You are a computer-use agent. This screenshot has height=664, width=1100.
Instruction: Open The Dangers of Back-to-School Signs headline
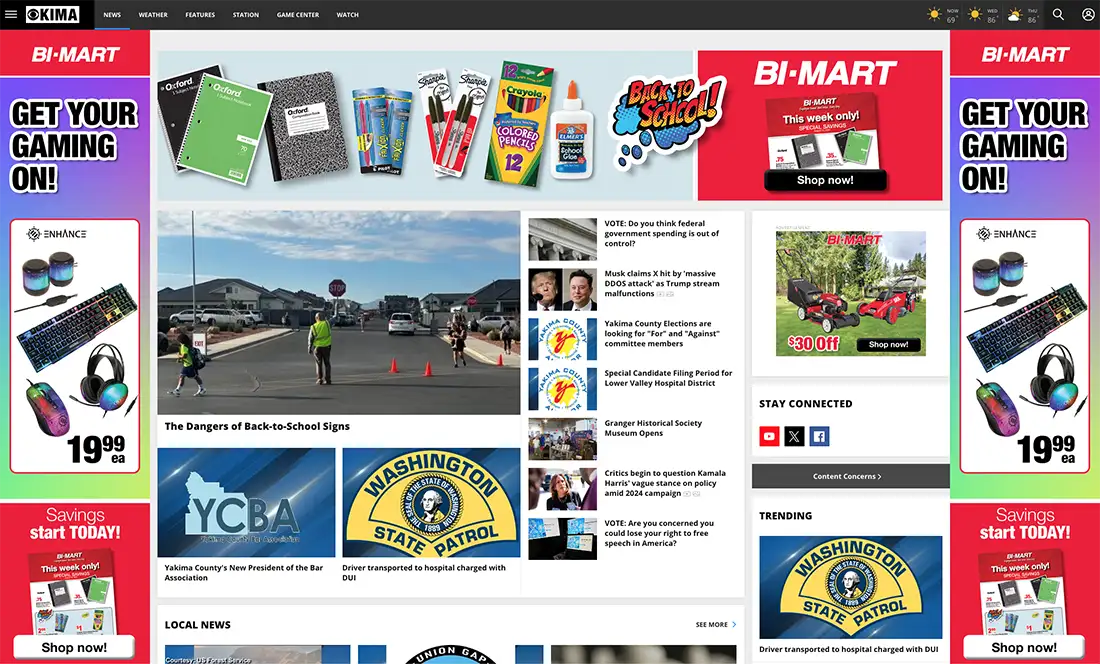point(257,426)
